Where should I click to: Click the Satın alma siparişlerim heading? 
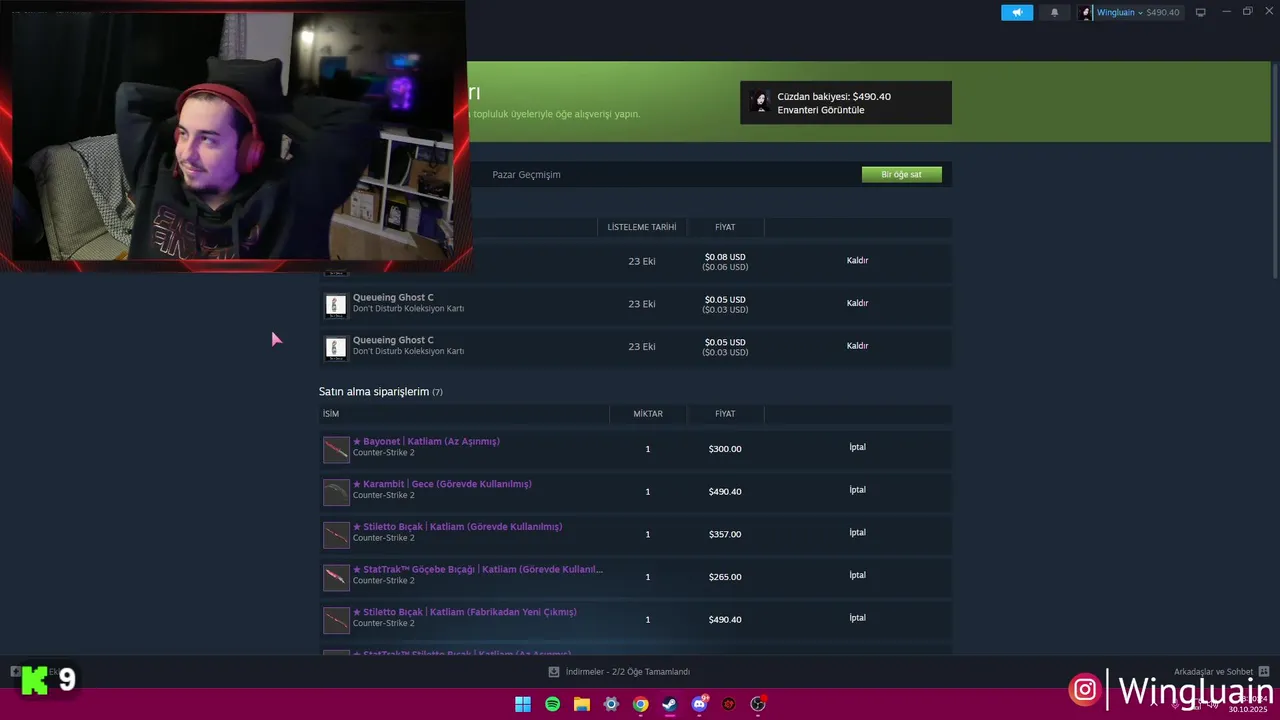tap(374, 392)
